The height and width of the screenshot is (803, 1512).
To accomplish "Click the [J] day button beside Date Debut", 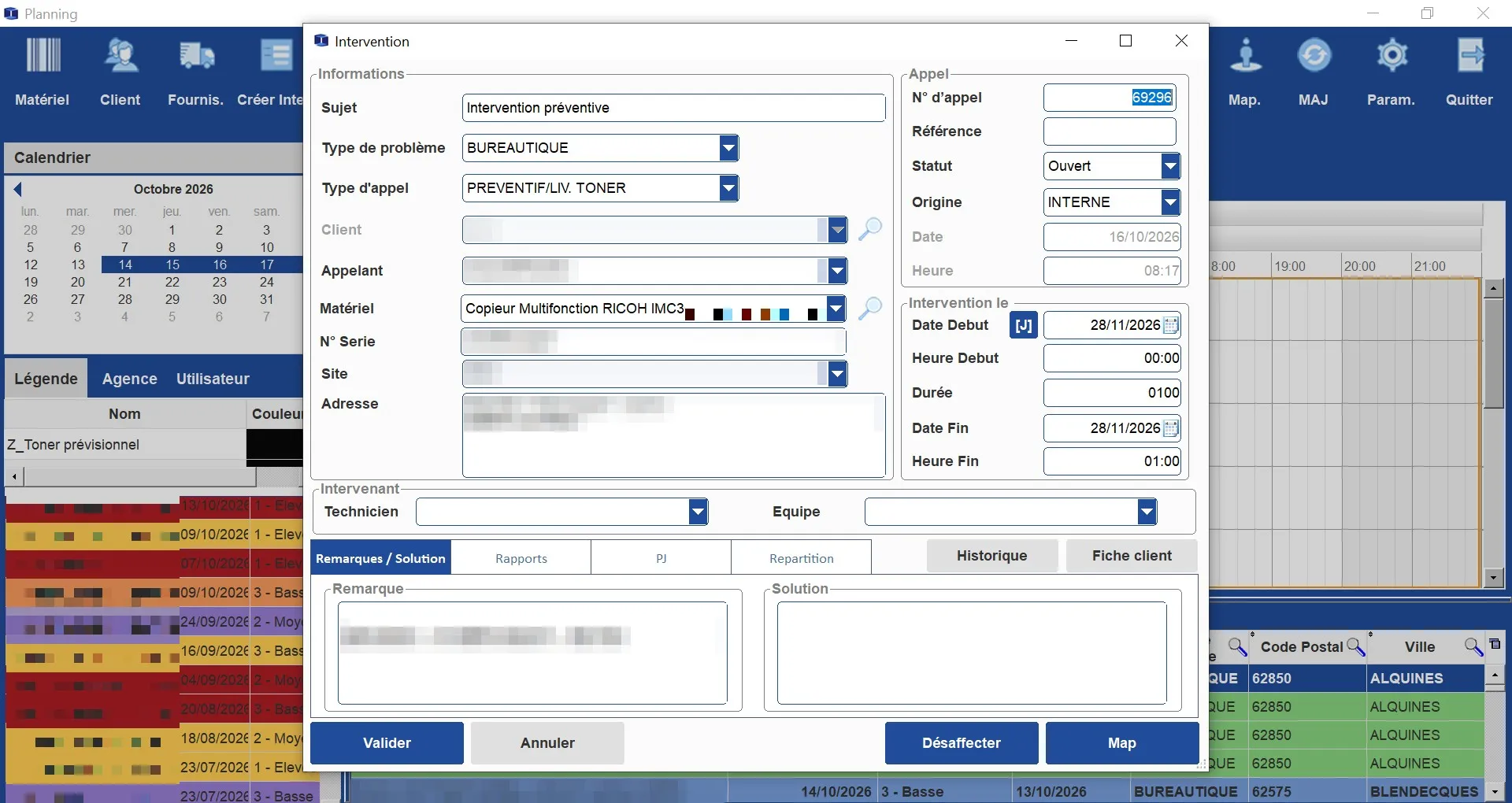I will pyautogui.click(x=1023, y=325).
